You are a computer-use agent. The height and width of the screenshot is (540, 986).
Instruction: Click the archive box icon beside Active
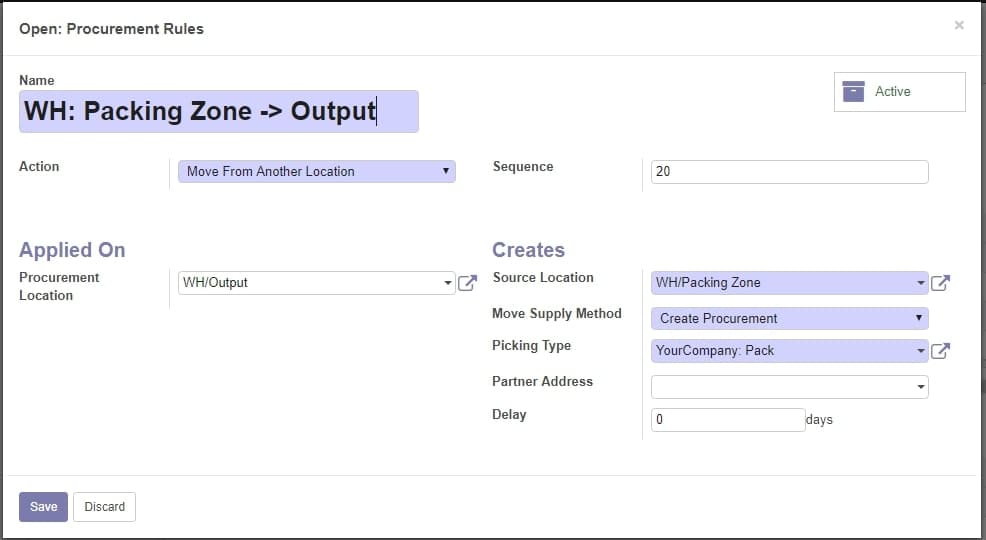pos(853,92)
